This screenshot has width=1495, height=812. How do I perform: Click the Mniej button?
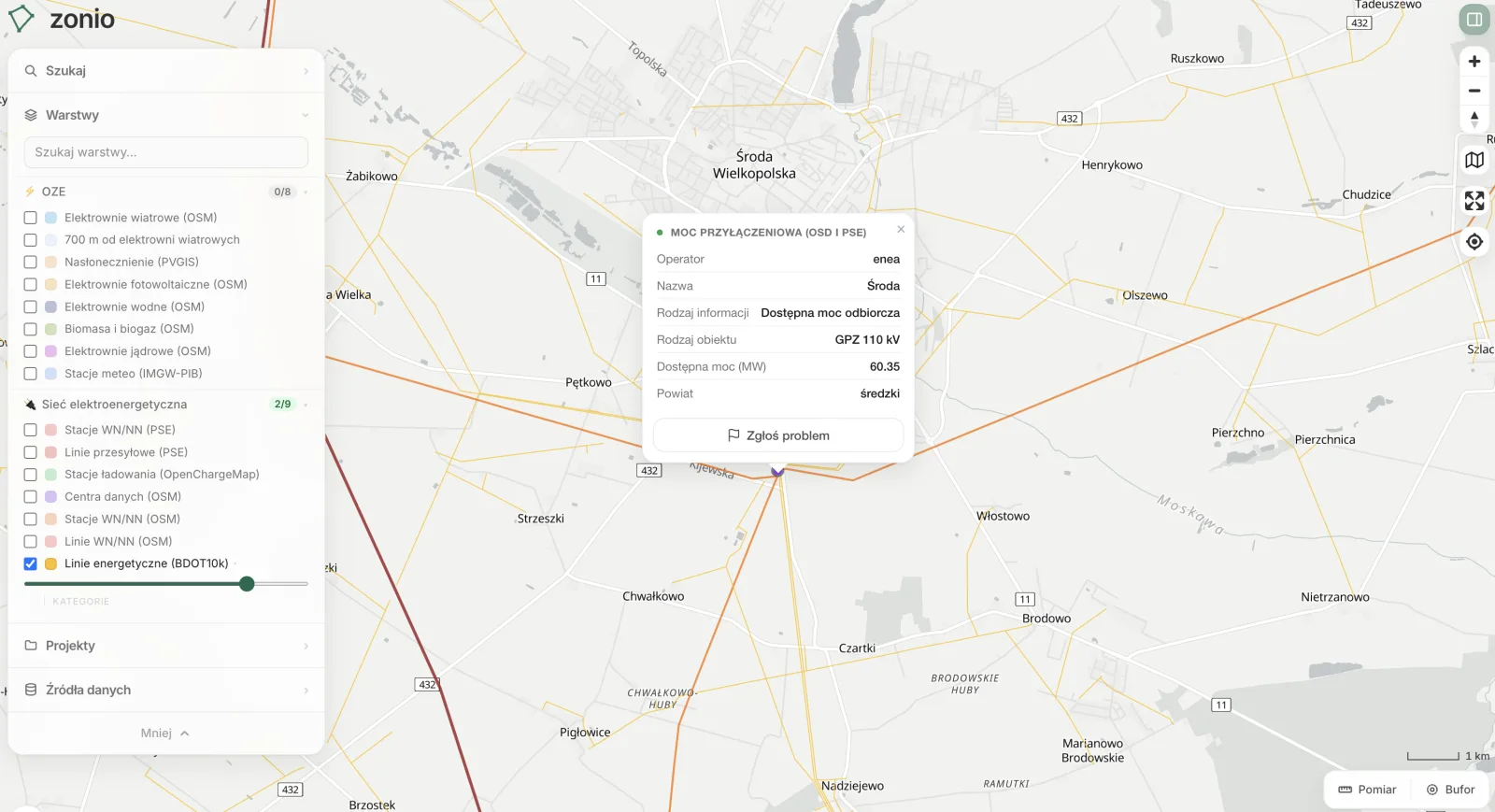point(165,734)
